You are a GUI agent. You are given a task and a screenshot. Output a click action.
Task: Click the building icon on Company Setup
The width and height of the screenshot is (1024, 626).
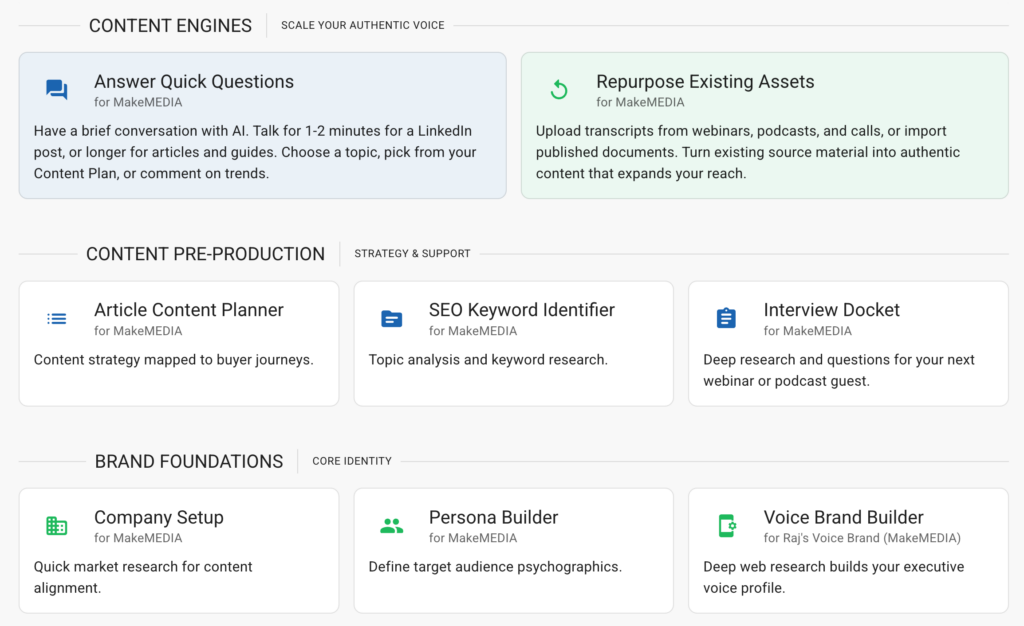click(57, 525)
